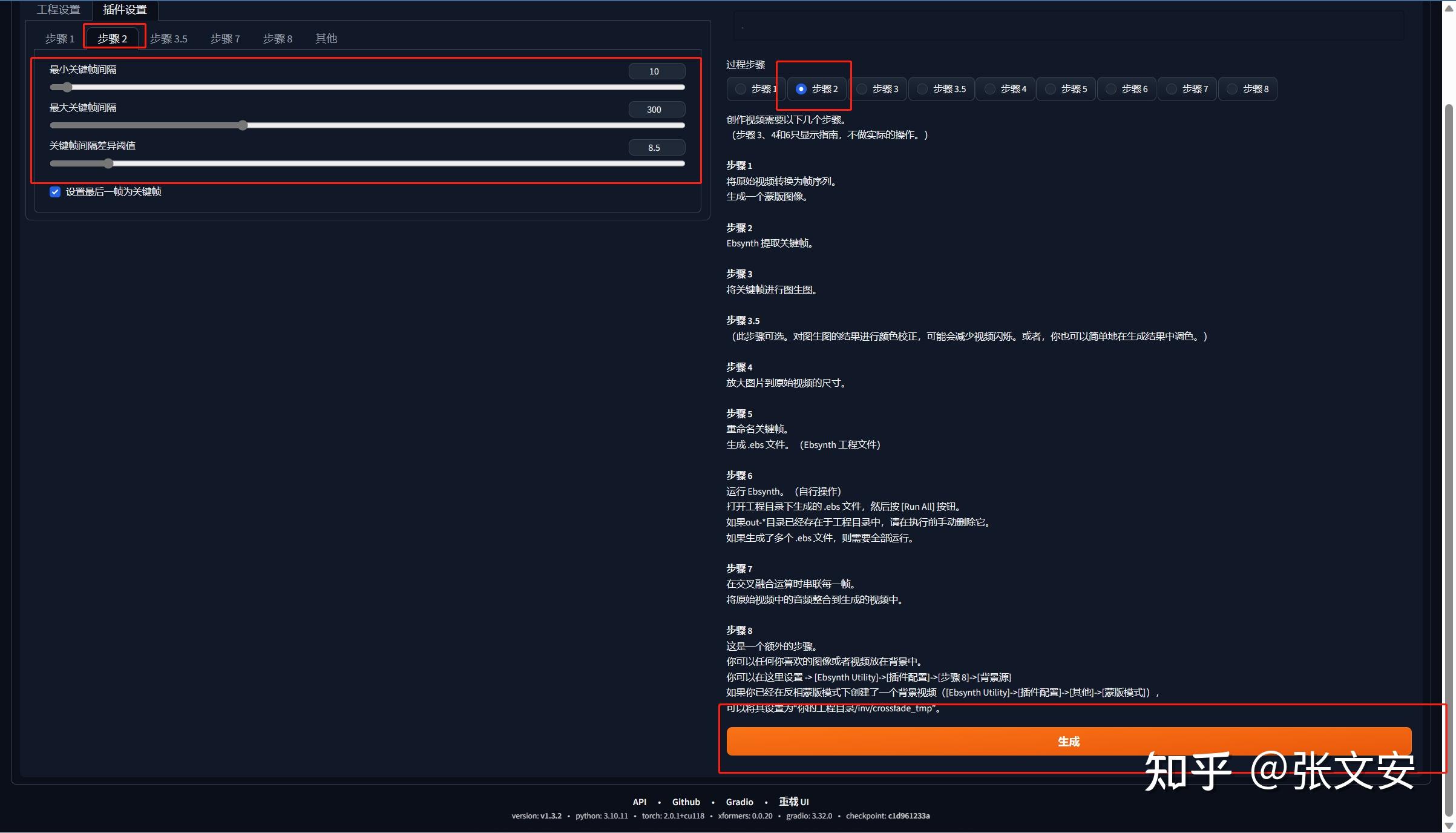Select the 步骤 1 process radio button

[739, 89]
